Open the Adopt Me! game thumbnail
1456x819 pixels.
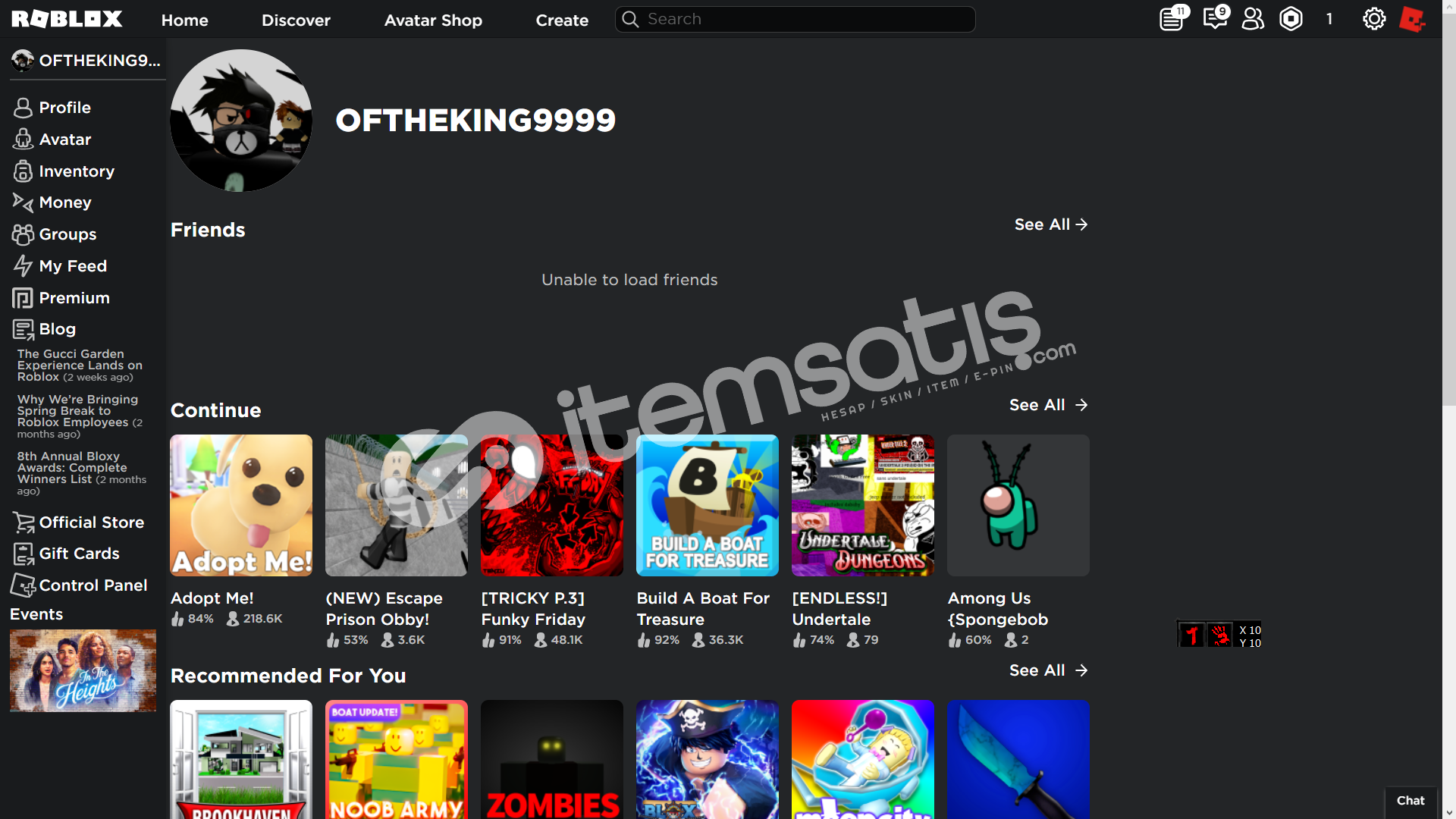tap(241, 505)
